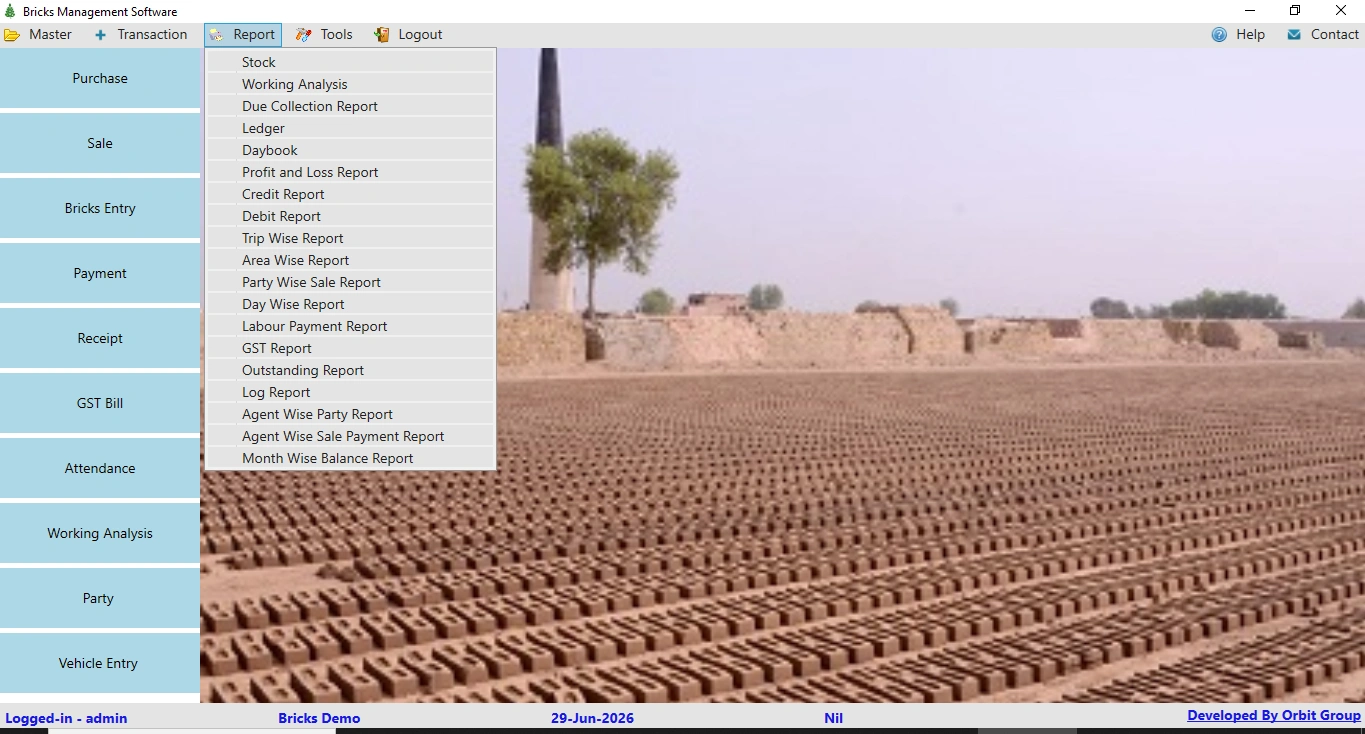This screenshot has width=1365, height=734.
Task: Open Agent Wise Sale Payment Report
Action: [x=350, y=436]
